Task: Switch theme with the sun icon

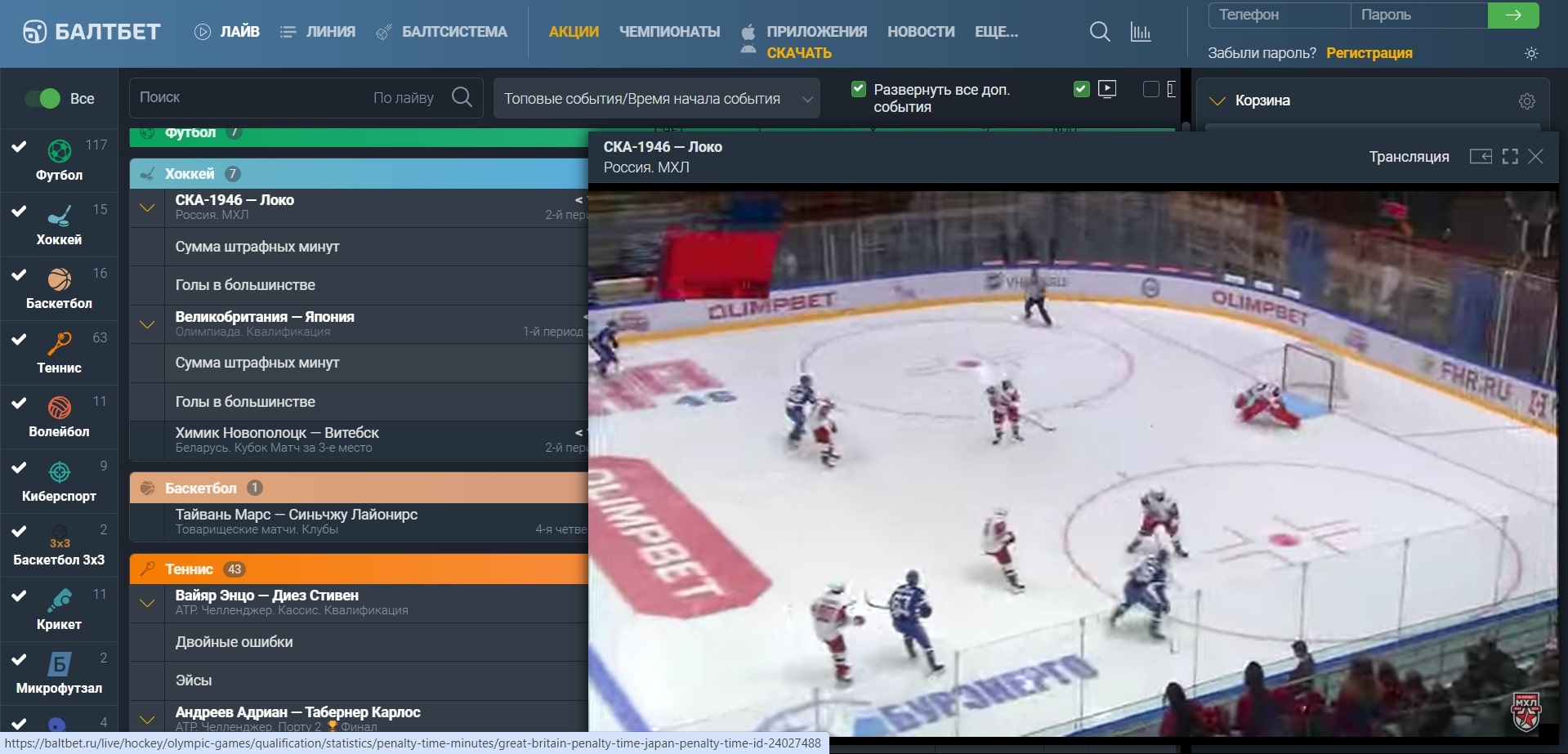Action: coord(1531,53)
